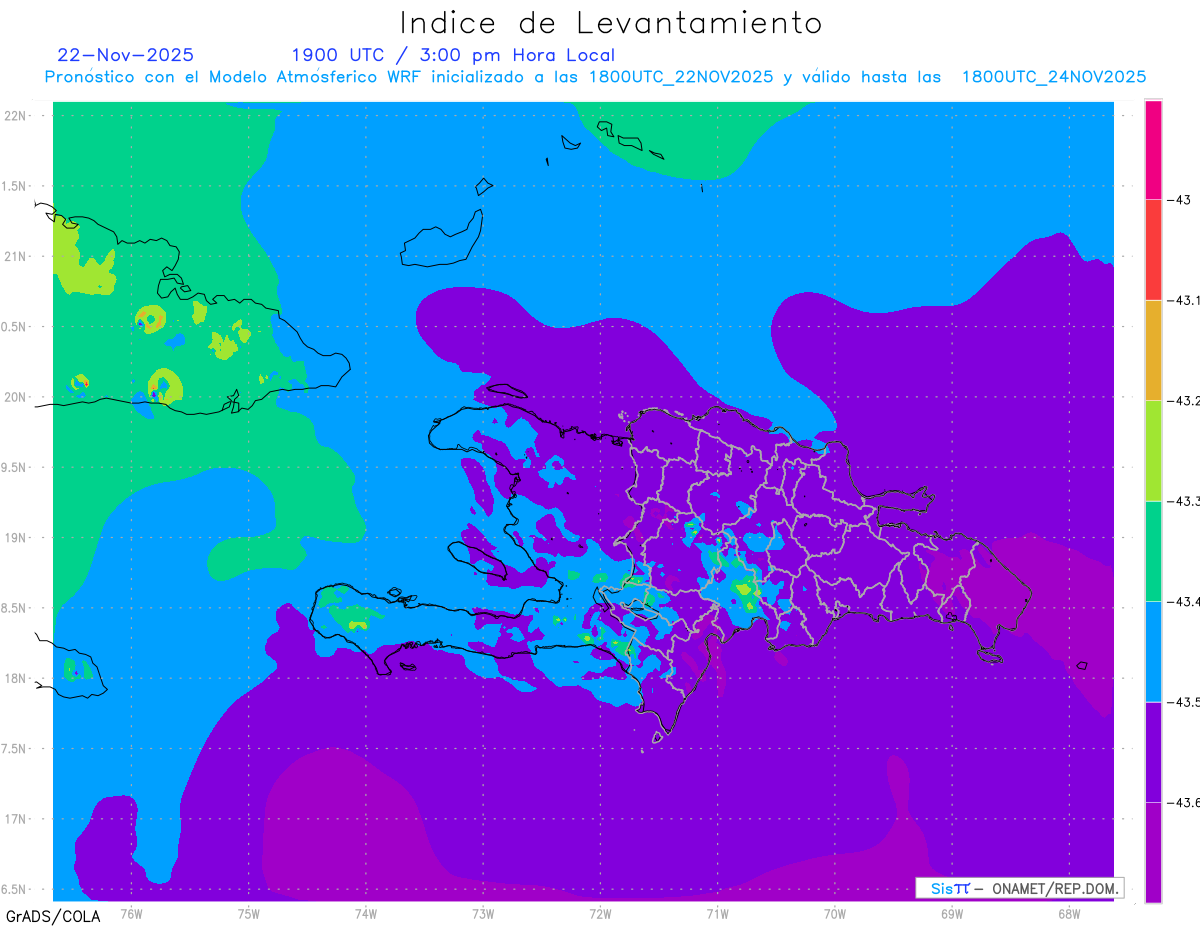Click the magenta-purple swatch at the legend bottom
Image resolution: width=1200 pixels, height=927 pixels.
pos(1153,852)
